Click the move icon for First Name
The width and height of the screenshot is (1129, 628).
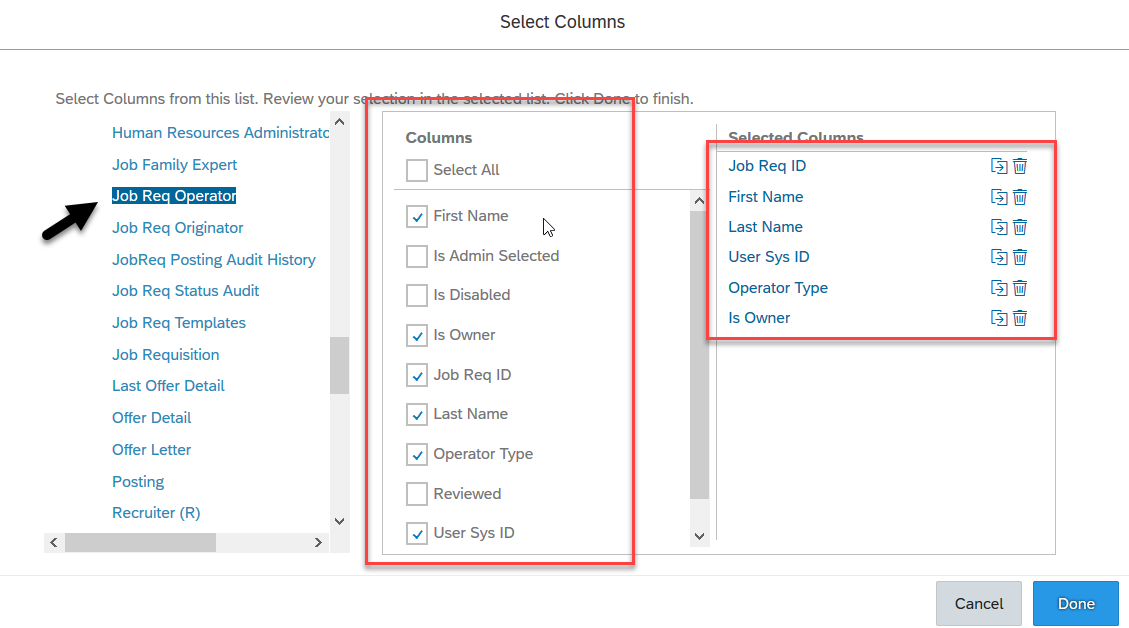click(x=999, y=197)
